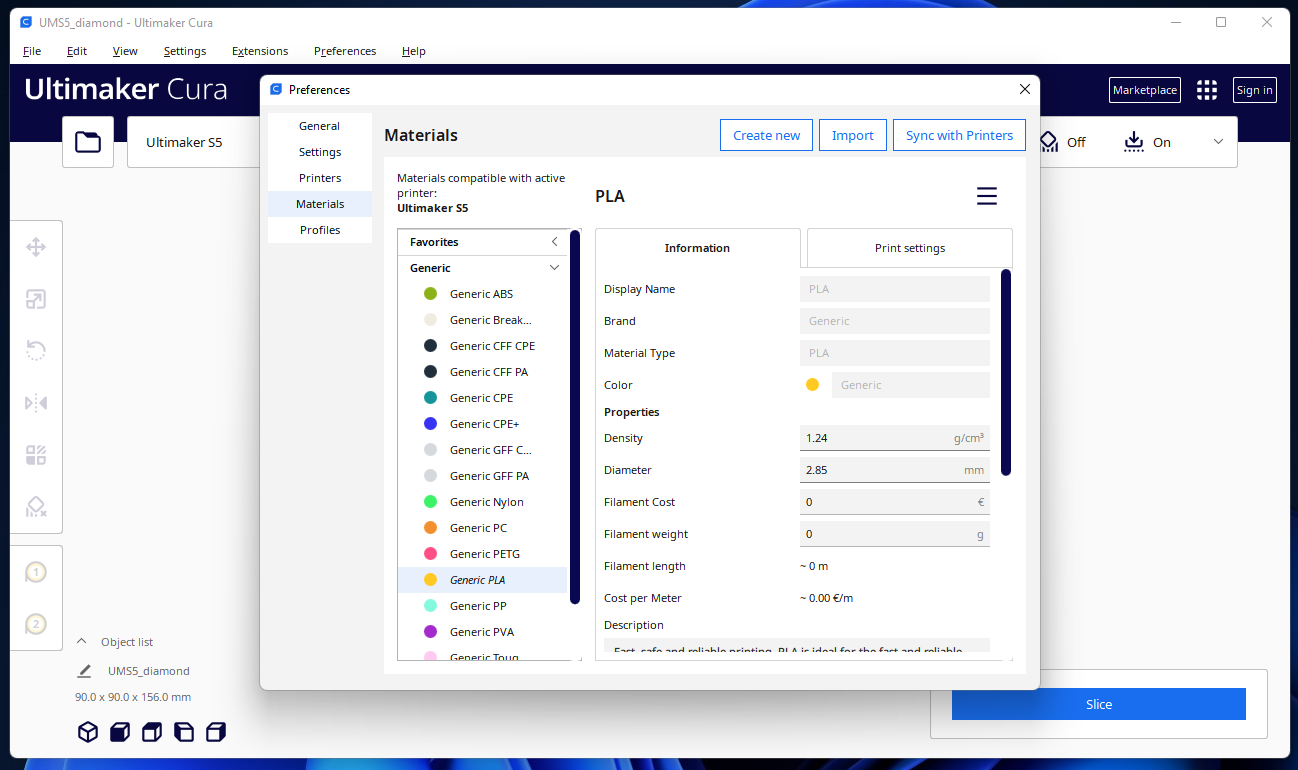Select Generic ABS material
This screenshot has height=770, width=1298.
point(482,294)
